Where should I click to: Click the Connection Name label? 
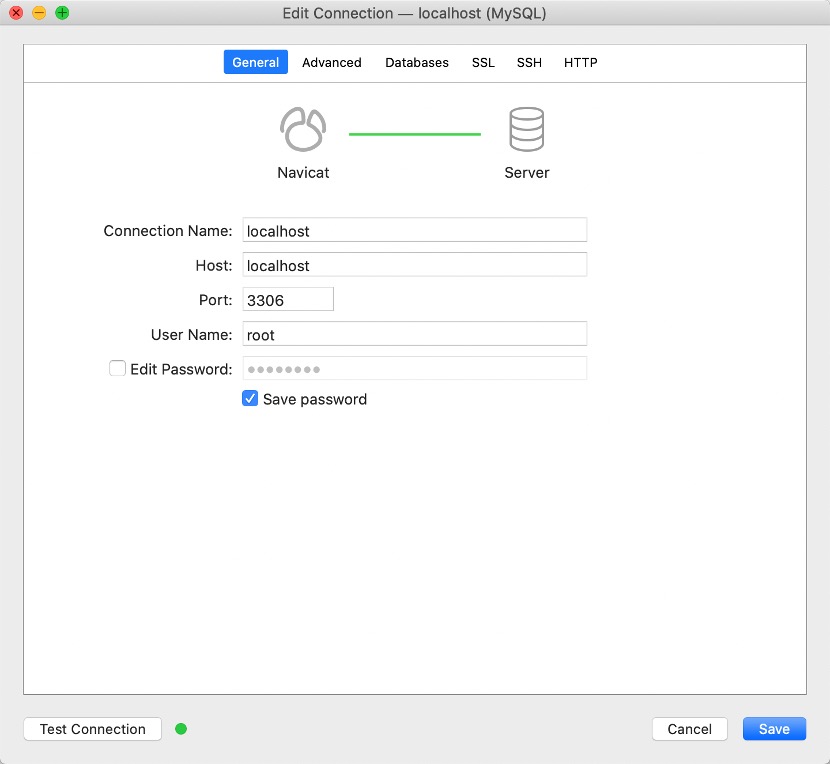(x=168, y=231)
